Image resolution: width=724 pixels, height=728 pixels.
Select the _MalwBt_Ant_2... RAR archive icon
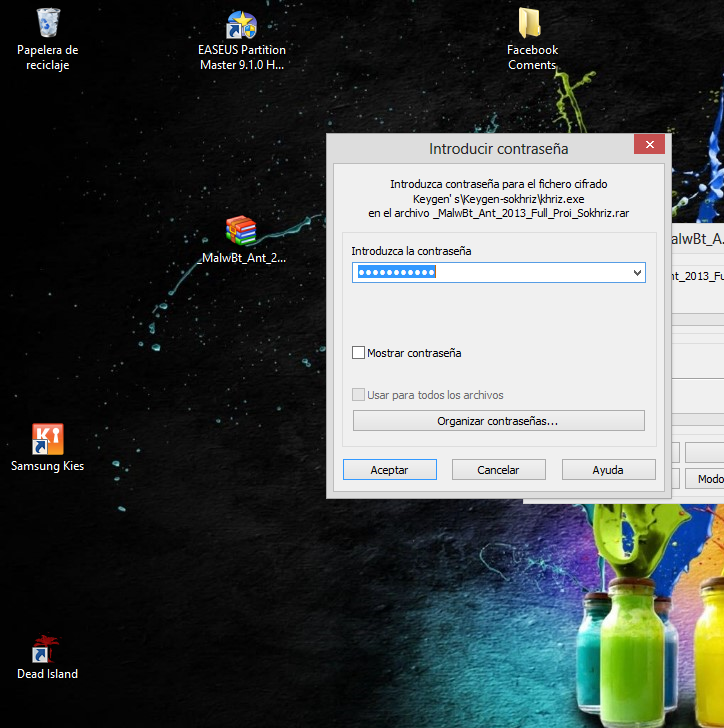pyautogui.click(x=241, y=230)
